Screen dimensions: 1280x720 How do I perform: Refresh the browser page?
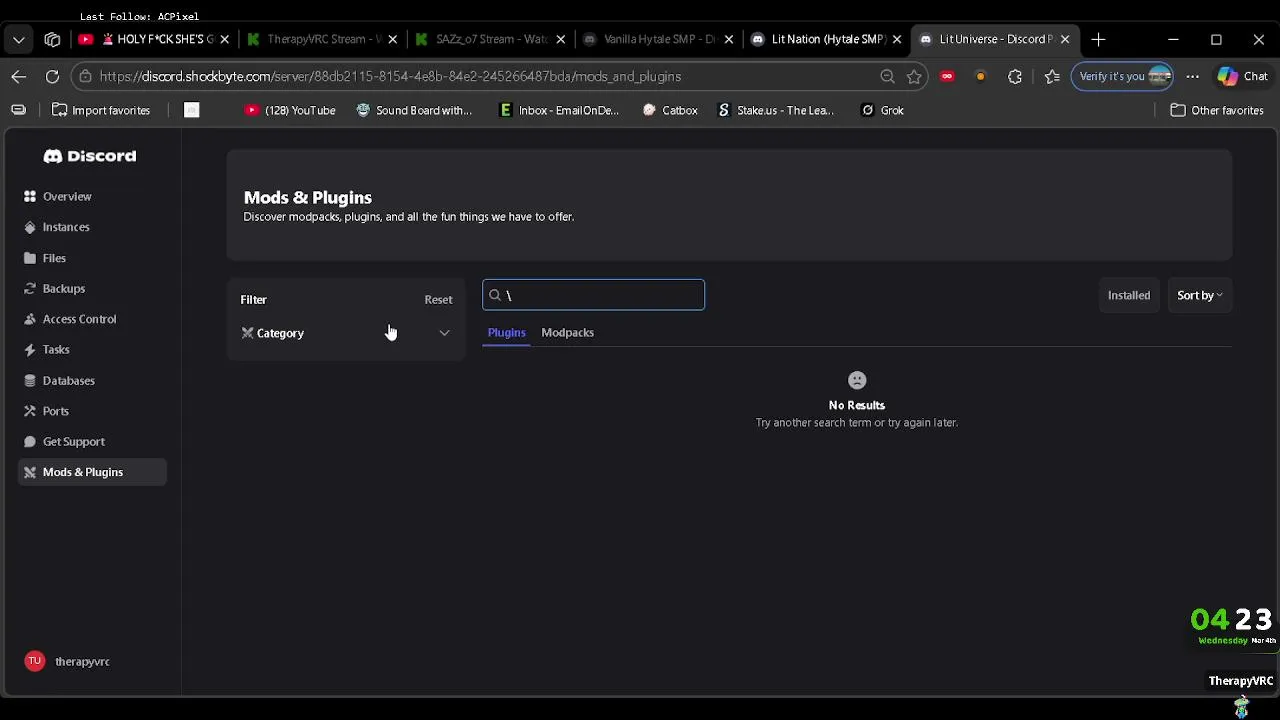[52, 76]
